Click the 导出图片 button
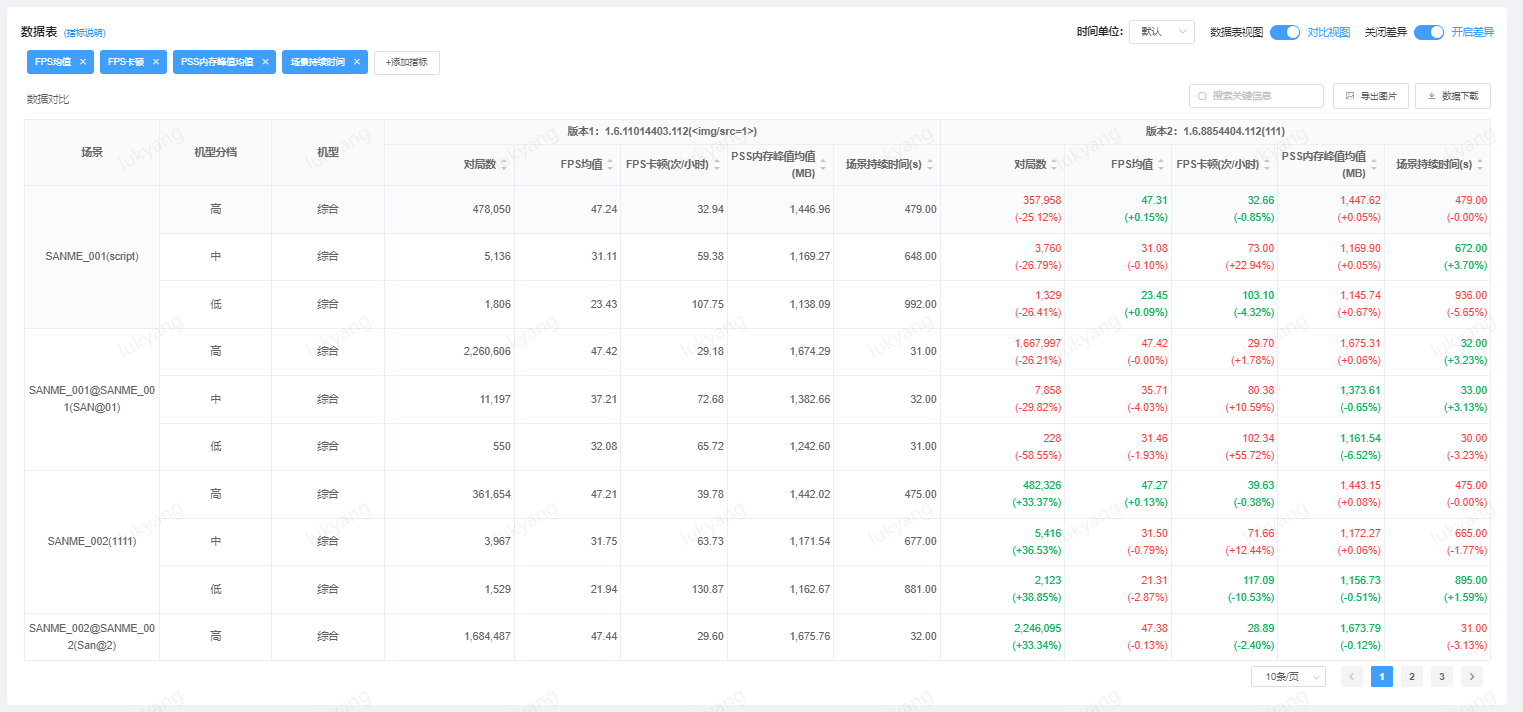 click(1370, 96)
